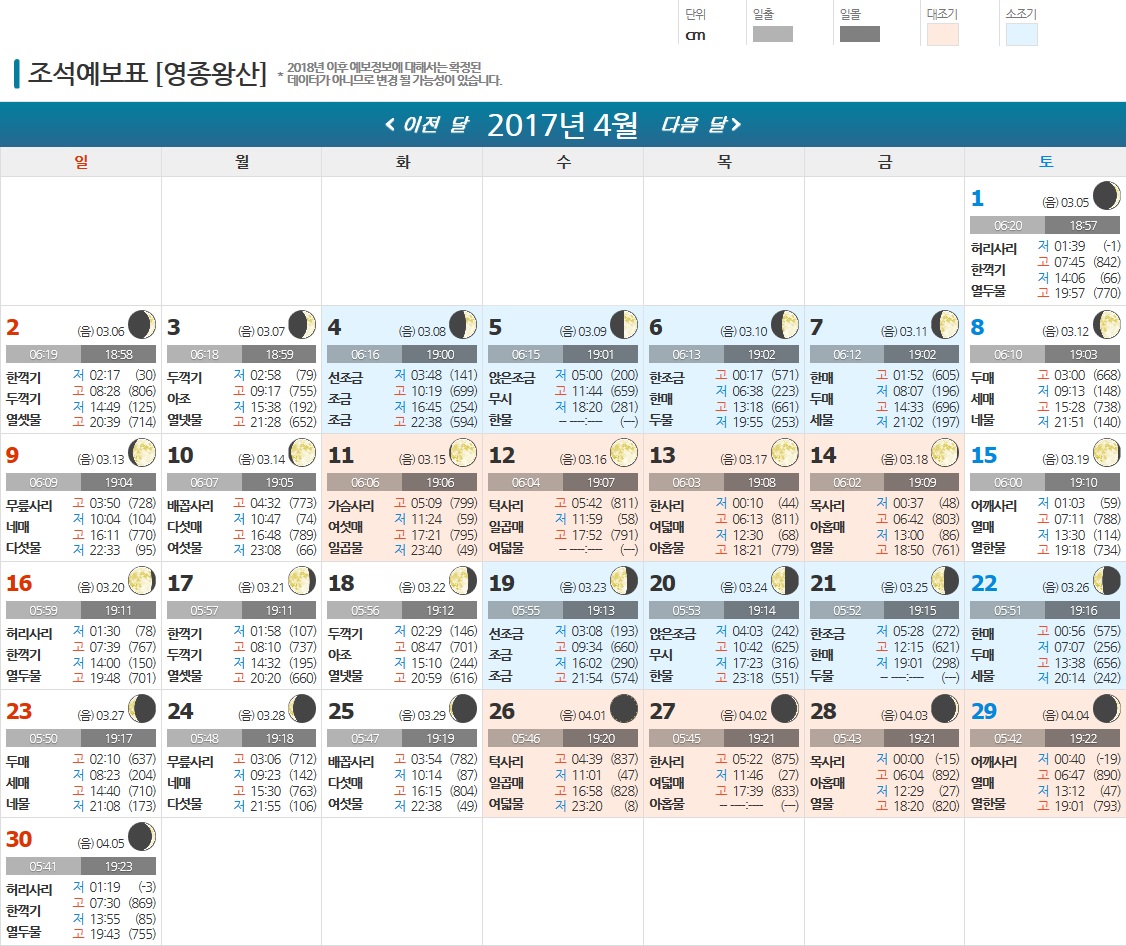Click the full moon icon for April 10
The height and width of the screenshot is (946, 1126).
(x=302, y=453)
